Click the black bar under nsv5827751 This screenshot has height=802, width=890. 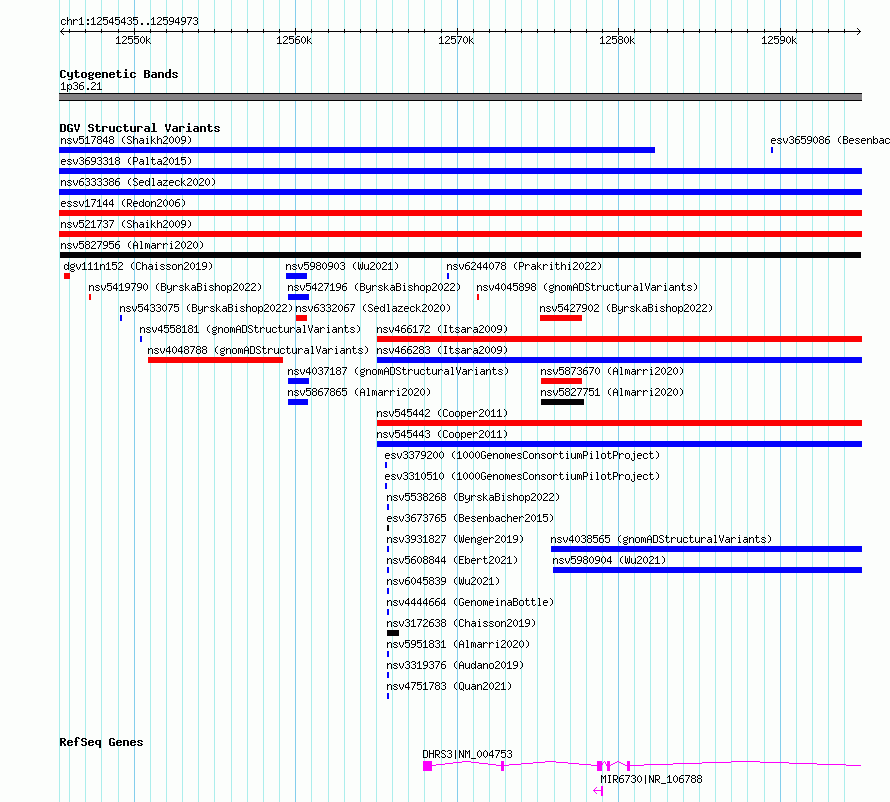(562, 402)
